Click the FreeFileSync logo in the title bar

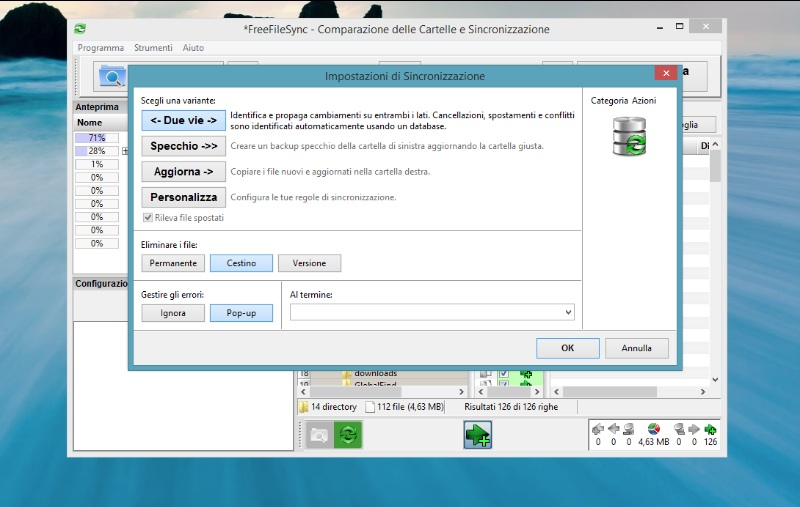point(80,29)
